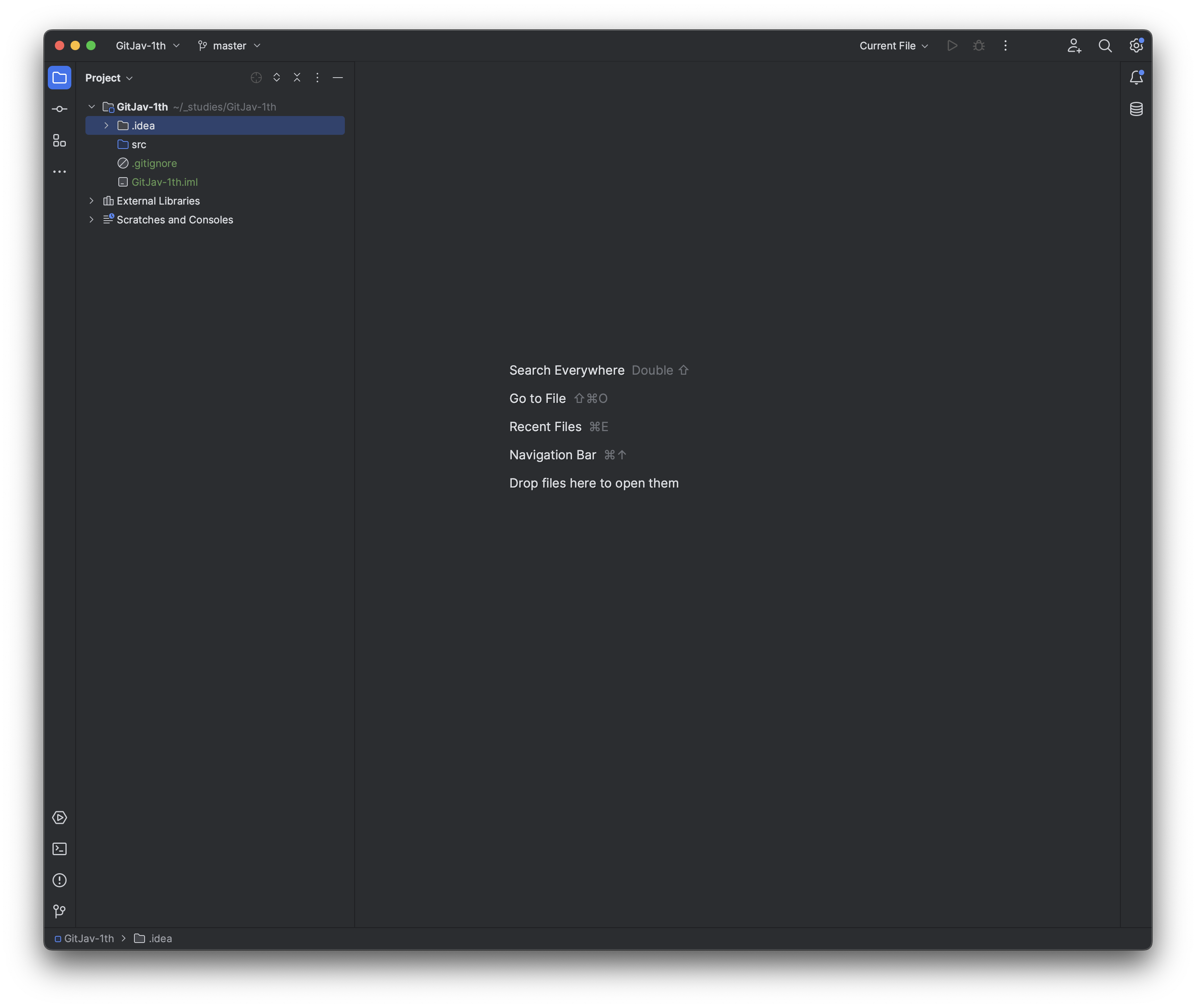Open the Structure tool window
Viewport: 1196px width, 1008px height.
(60, 141)
